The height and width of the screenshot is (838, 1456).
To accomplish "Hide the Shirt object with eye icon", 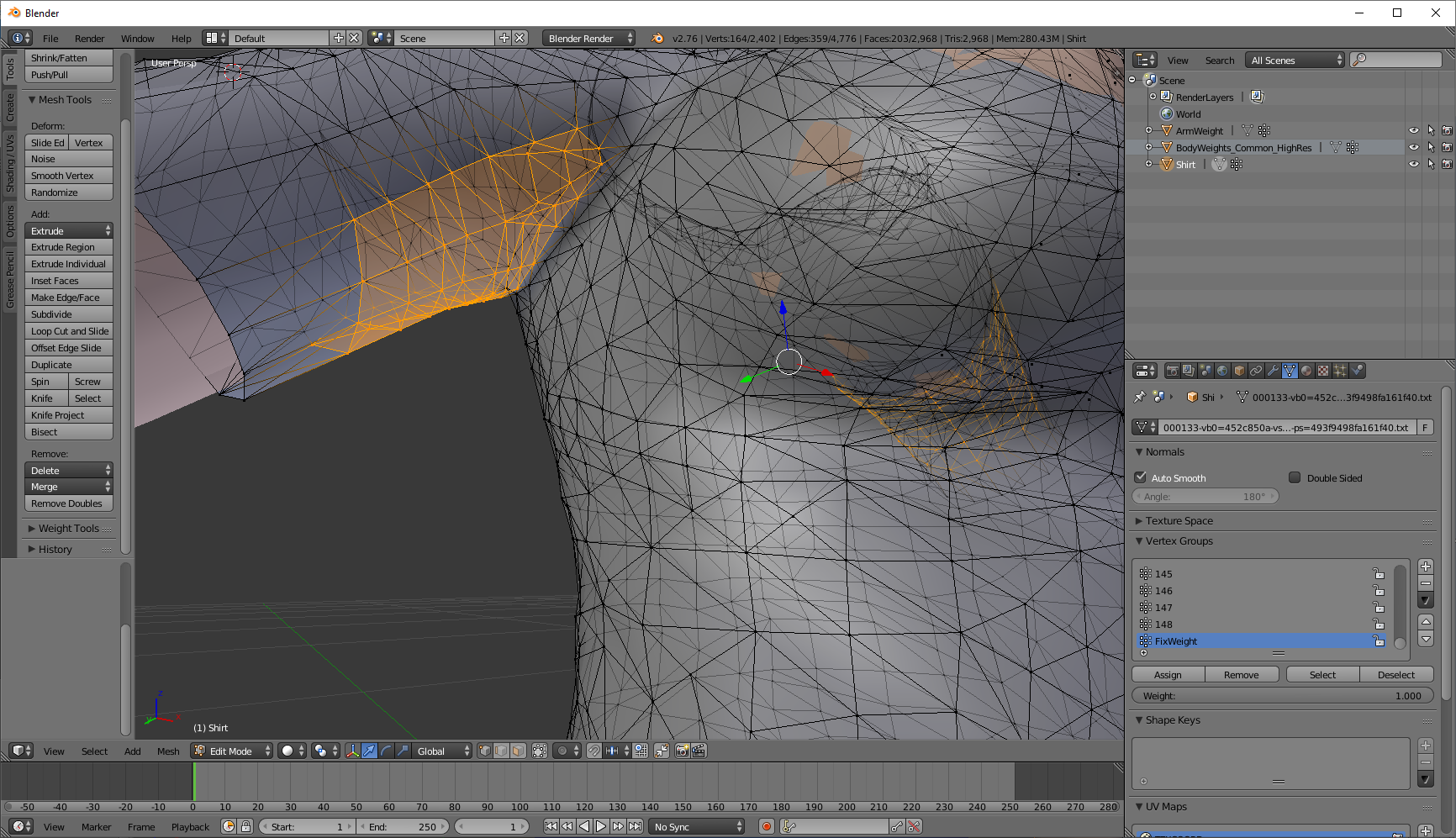I will tap(1413, 165).
